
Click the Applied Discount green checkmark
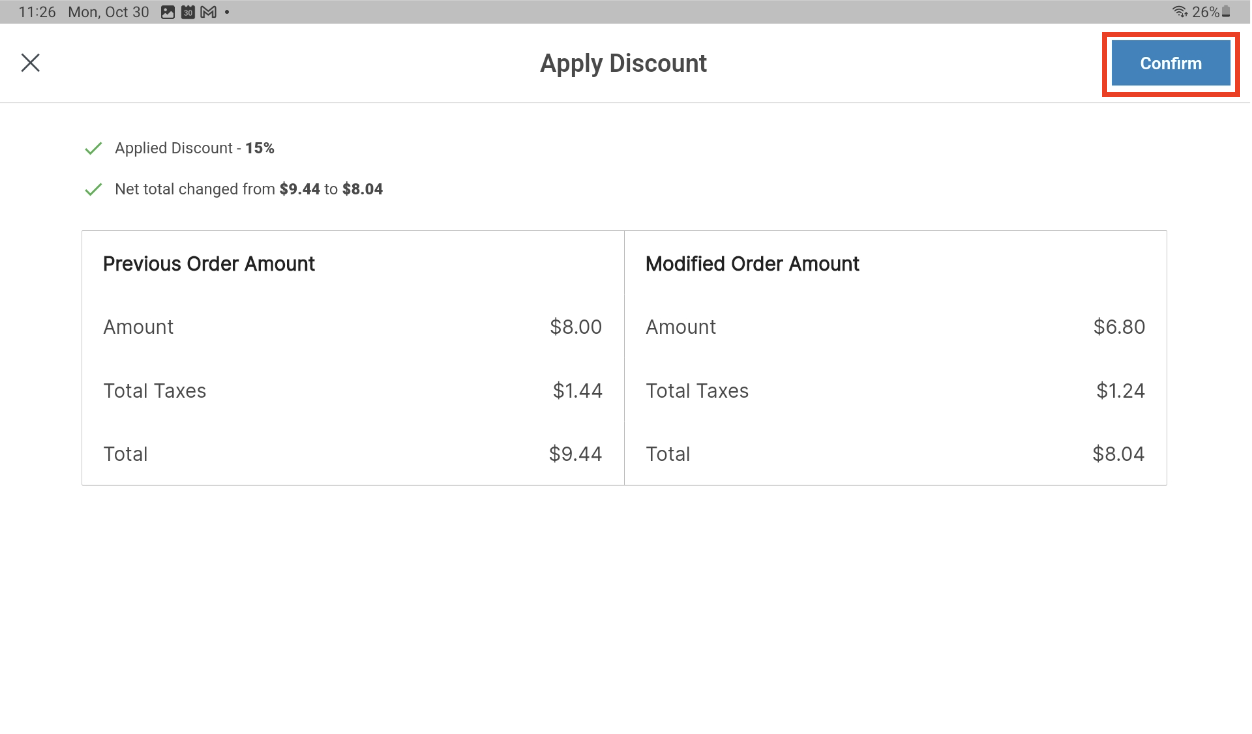click(x=93, y=148)
